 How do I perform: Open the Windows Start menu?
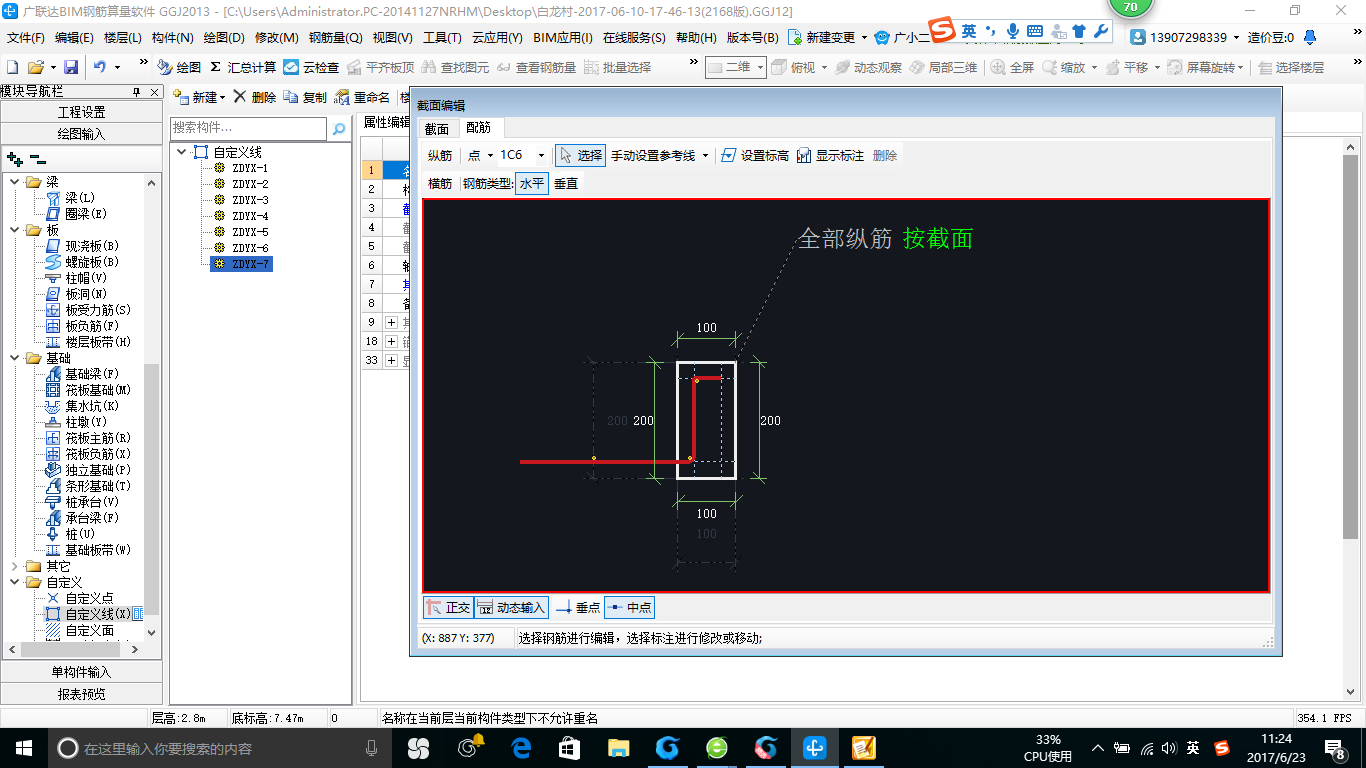[23, 747]
